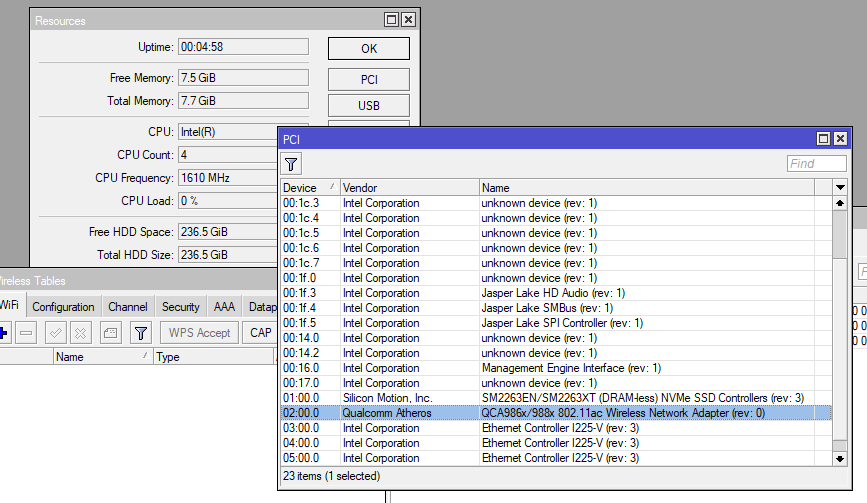Open the PCI table column dropdown arrow
This screenshot has width=867, height=503.
[840, 187]
